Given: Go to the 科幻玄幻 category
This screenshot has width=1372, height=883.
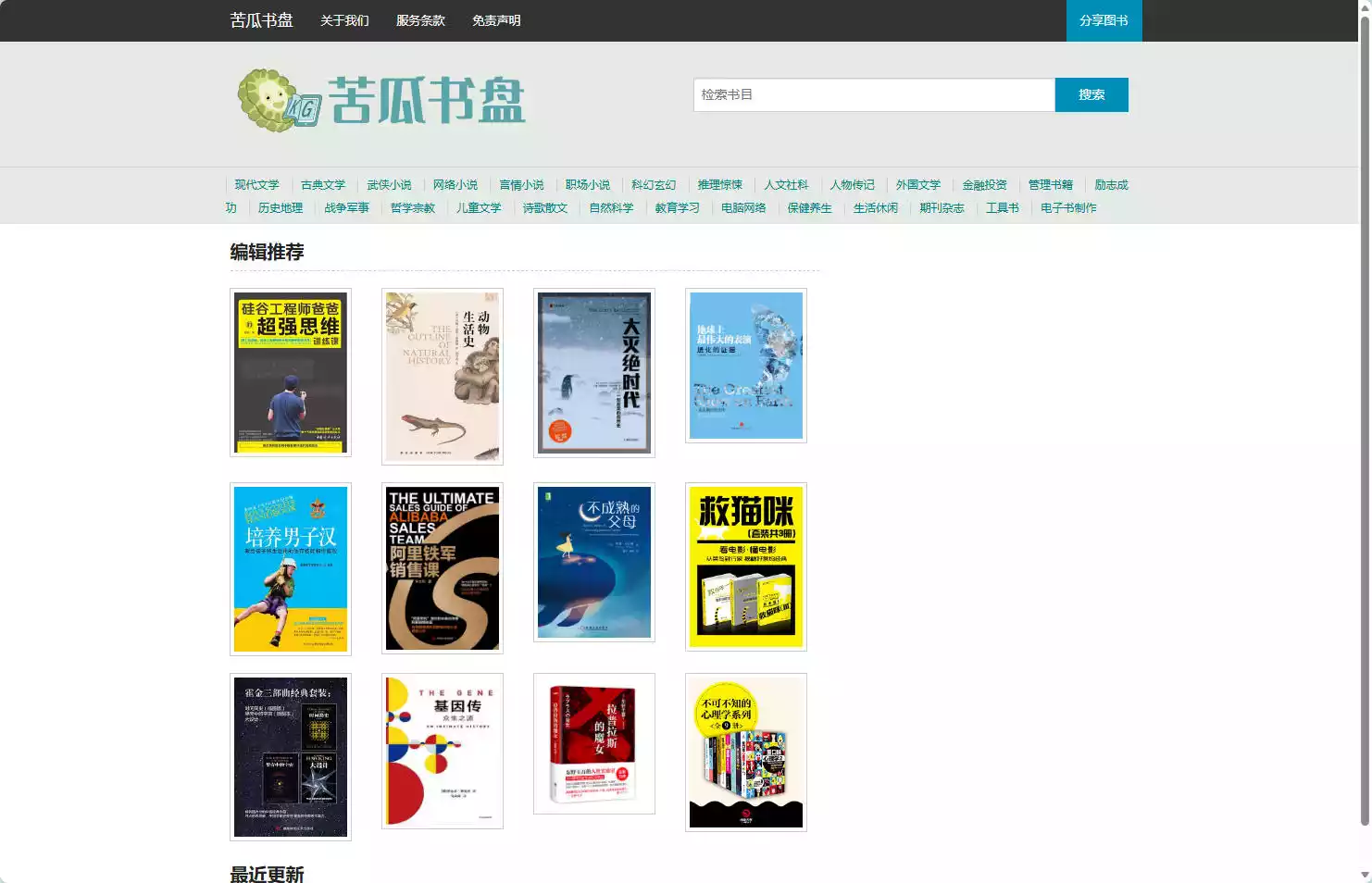Looking at the screenshot, I should pyautogui.click(x=654, y=185).
